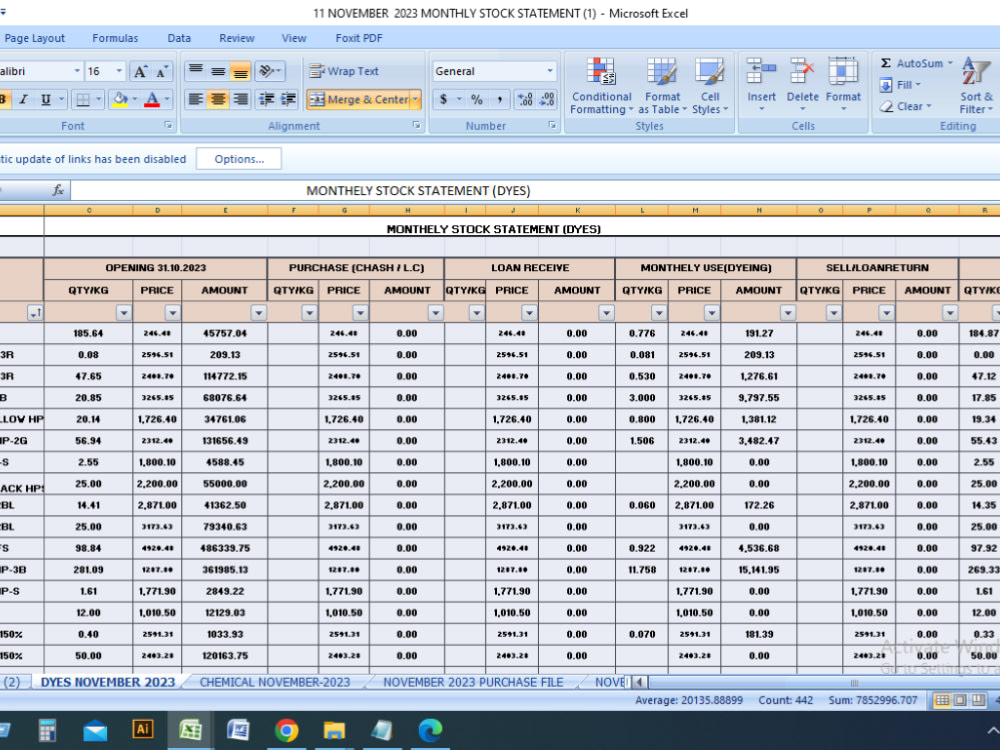This screenshot has width=1000, height=750.
Task: Open filter dropdown for Purchase PRICE
Action: (x=360, y=312)
